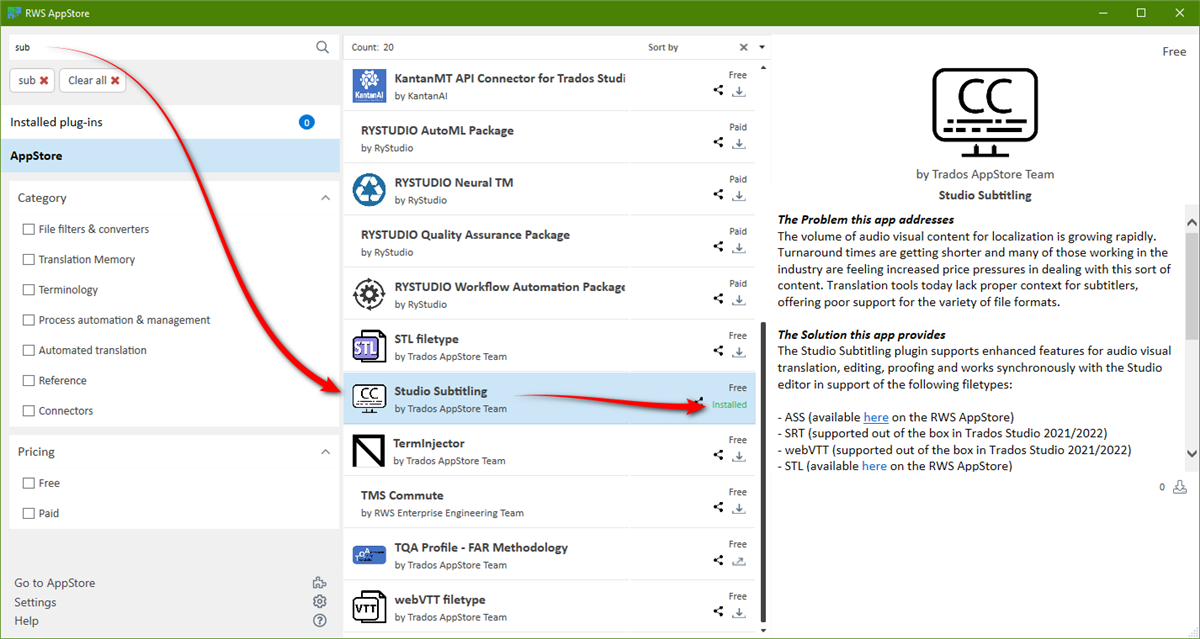Collapse the Pricing section
Image resolution: width=1200 pixels, height=639 pixels.
[x=325, y=452]
